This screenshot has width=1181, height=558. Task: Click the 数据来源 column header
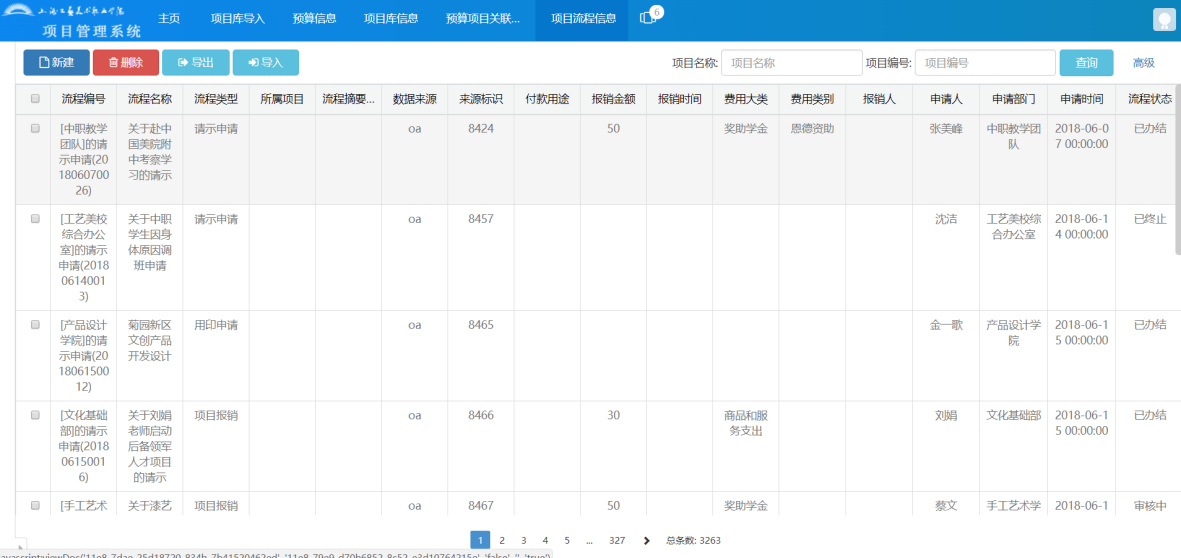click(x=414, y=99)
